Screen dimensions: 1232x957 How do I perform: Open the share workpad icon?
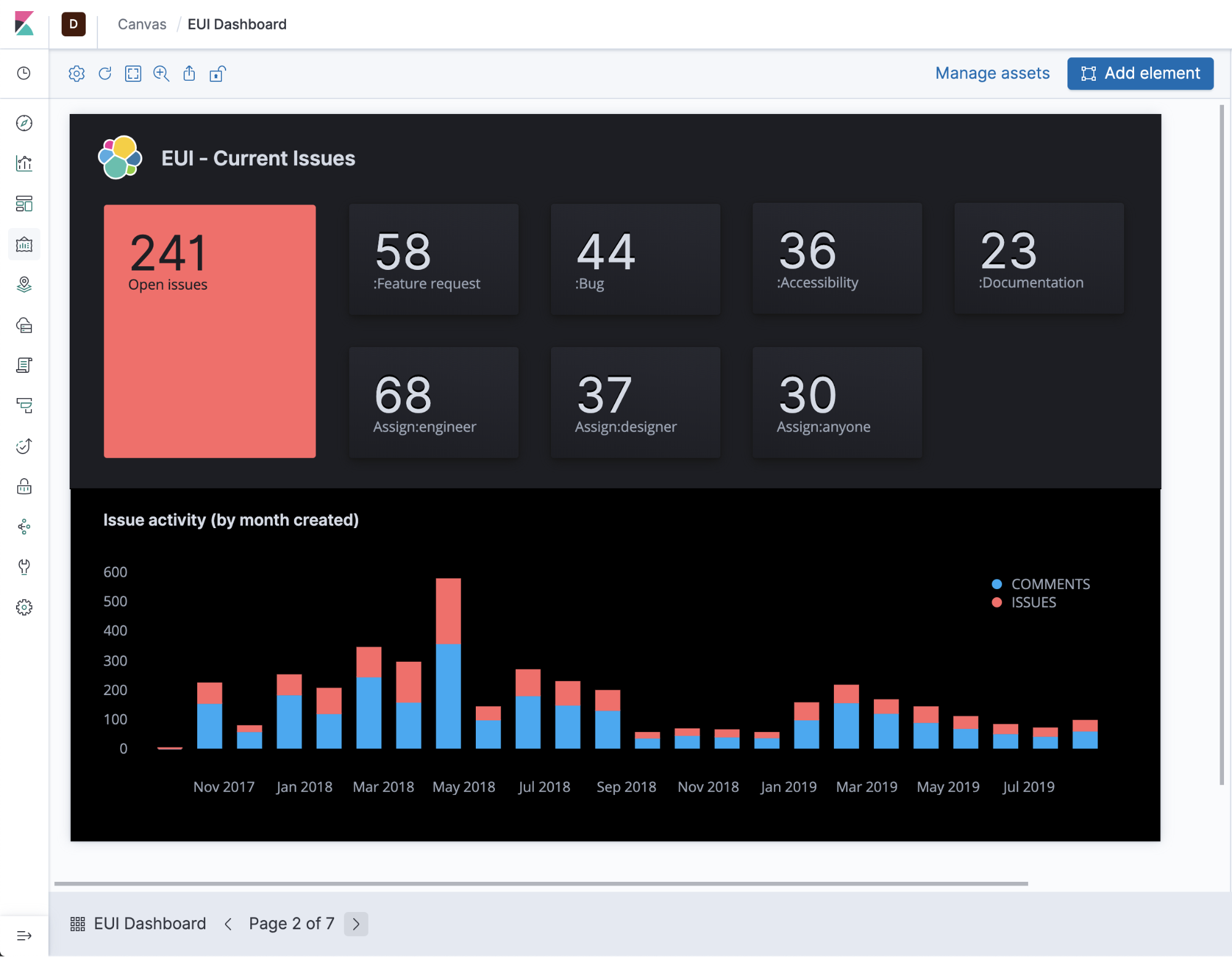coord(189,74)
